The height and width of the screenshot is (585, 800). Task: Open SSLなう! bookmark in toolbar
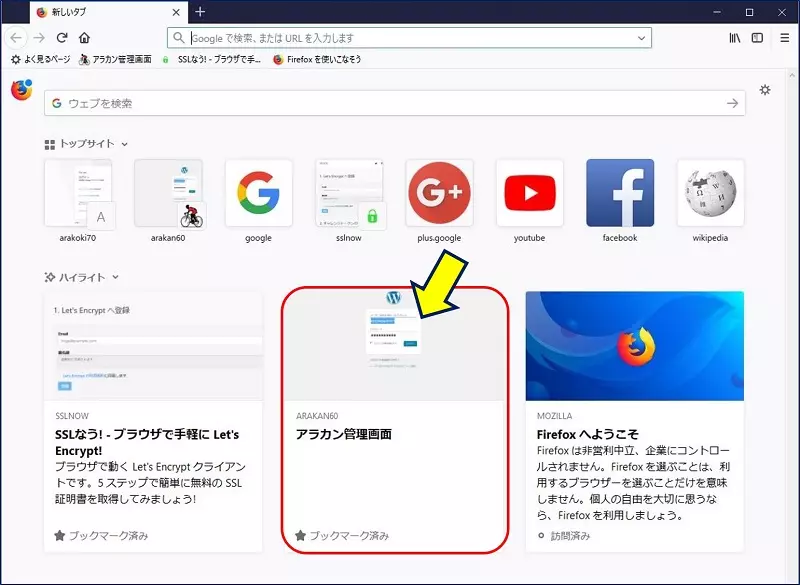pyautogui.click(x=211, y=60)
